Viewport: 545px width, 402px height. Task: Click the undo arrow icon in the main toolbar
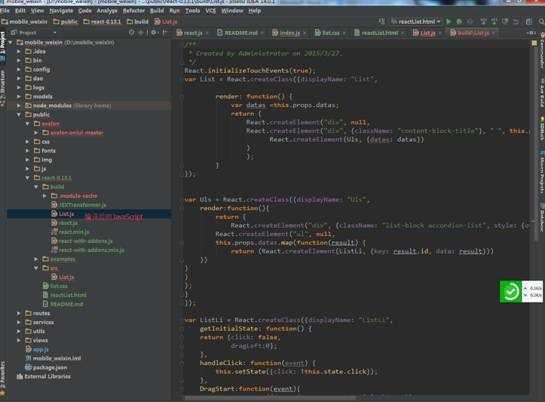[516, 22]
